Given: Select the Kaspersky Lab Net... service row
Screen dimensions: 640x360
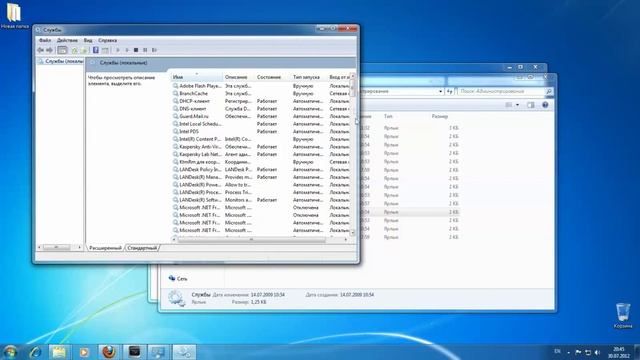Looking at the screenshot, I should point(260,154).
